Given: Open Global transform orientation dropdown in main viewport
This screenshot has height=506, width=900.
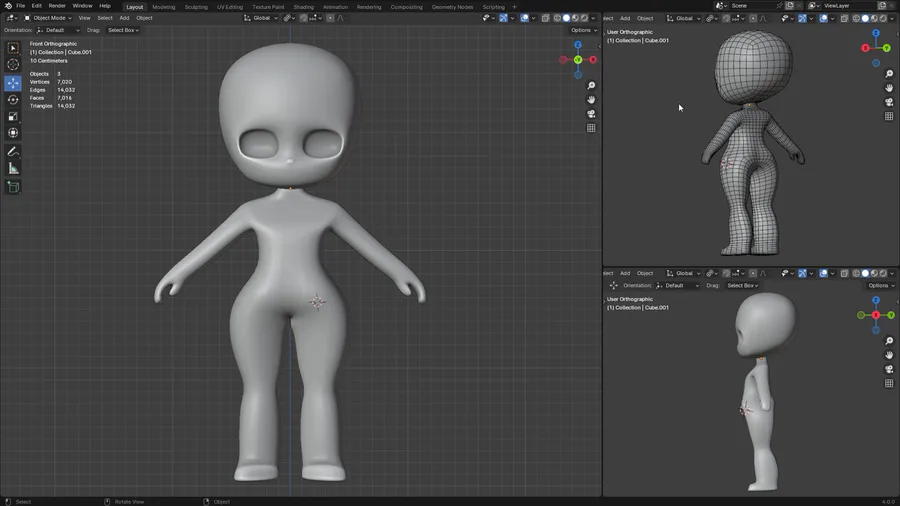Looking at the screenshot, I should point(261,18).
